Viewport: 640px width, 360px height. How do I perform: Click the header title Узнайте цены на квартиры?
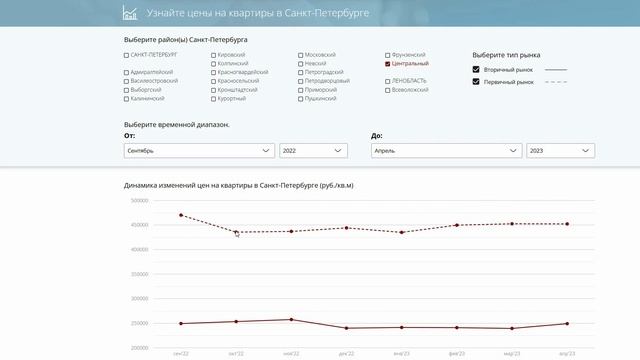(258, 13)
